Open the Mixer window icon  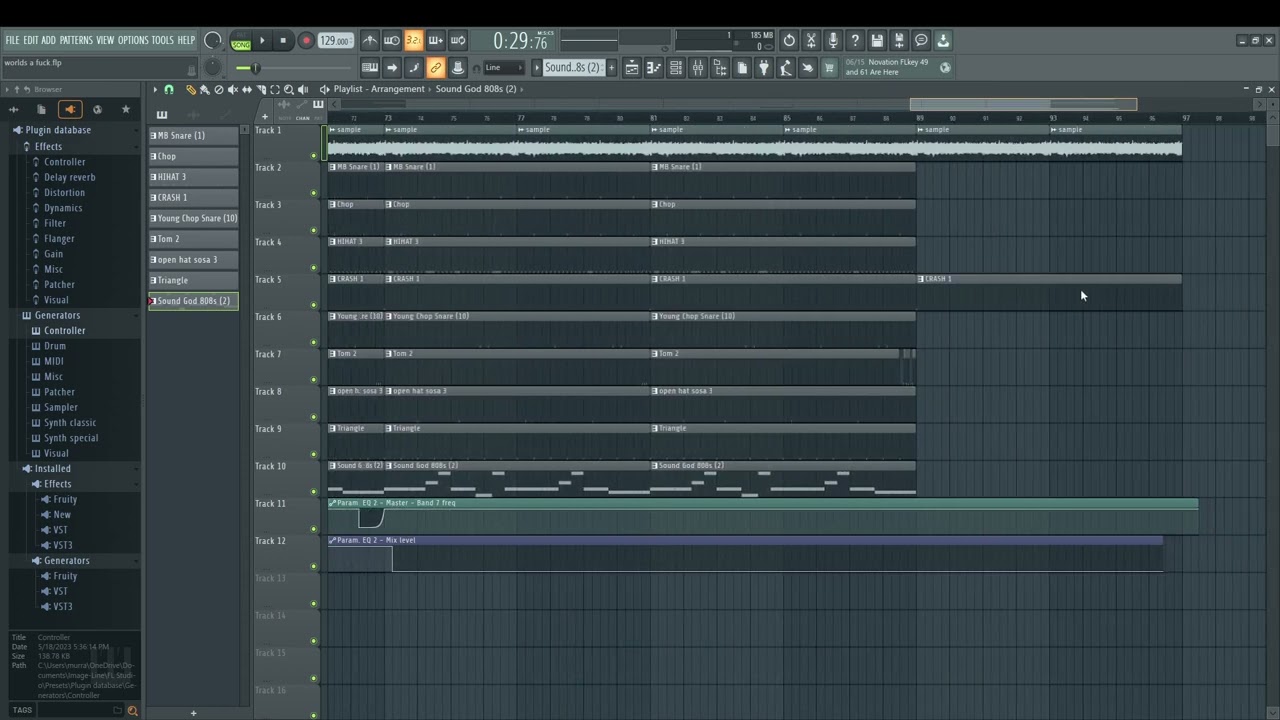pos(698,68)
